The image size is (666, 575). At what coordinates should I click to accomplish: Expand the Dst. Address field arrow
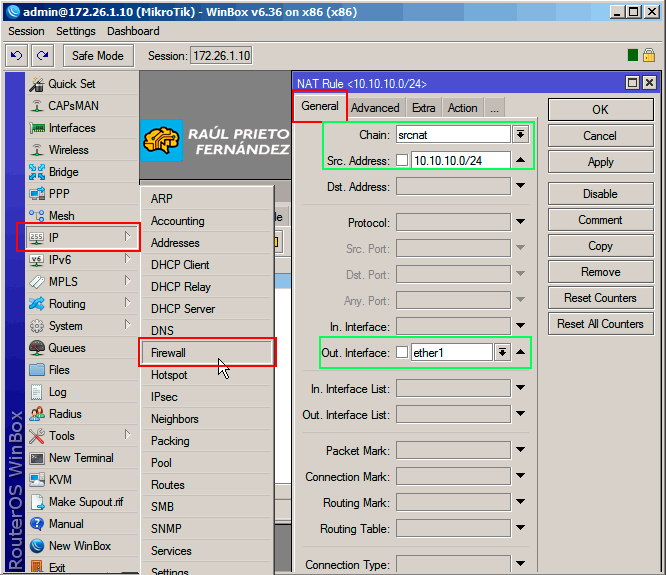pyautogui.click(x=520, y=186)
